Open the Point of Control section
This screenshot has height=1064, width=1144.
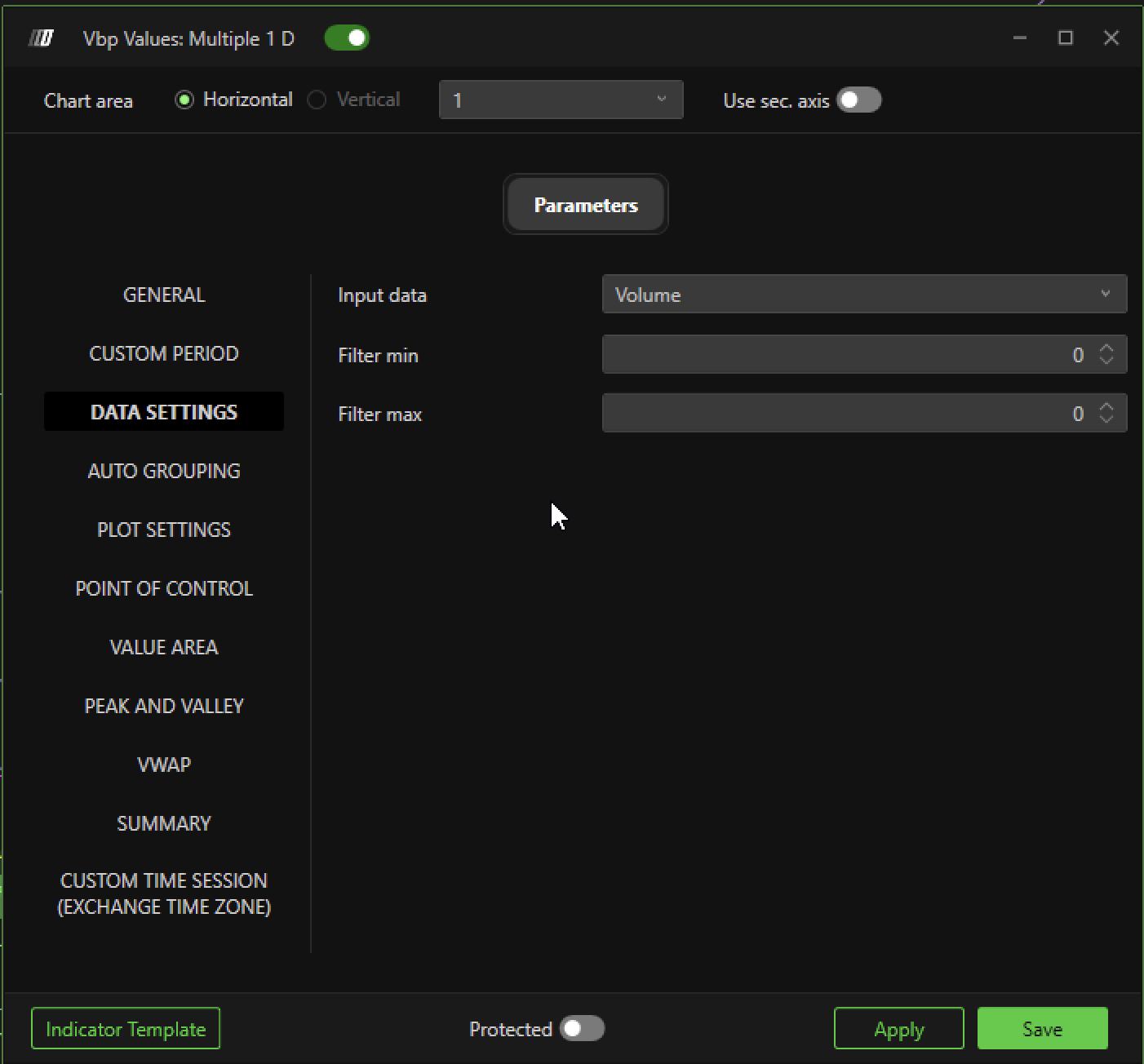[164, 588]
